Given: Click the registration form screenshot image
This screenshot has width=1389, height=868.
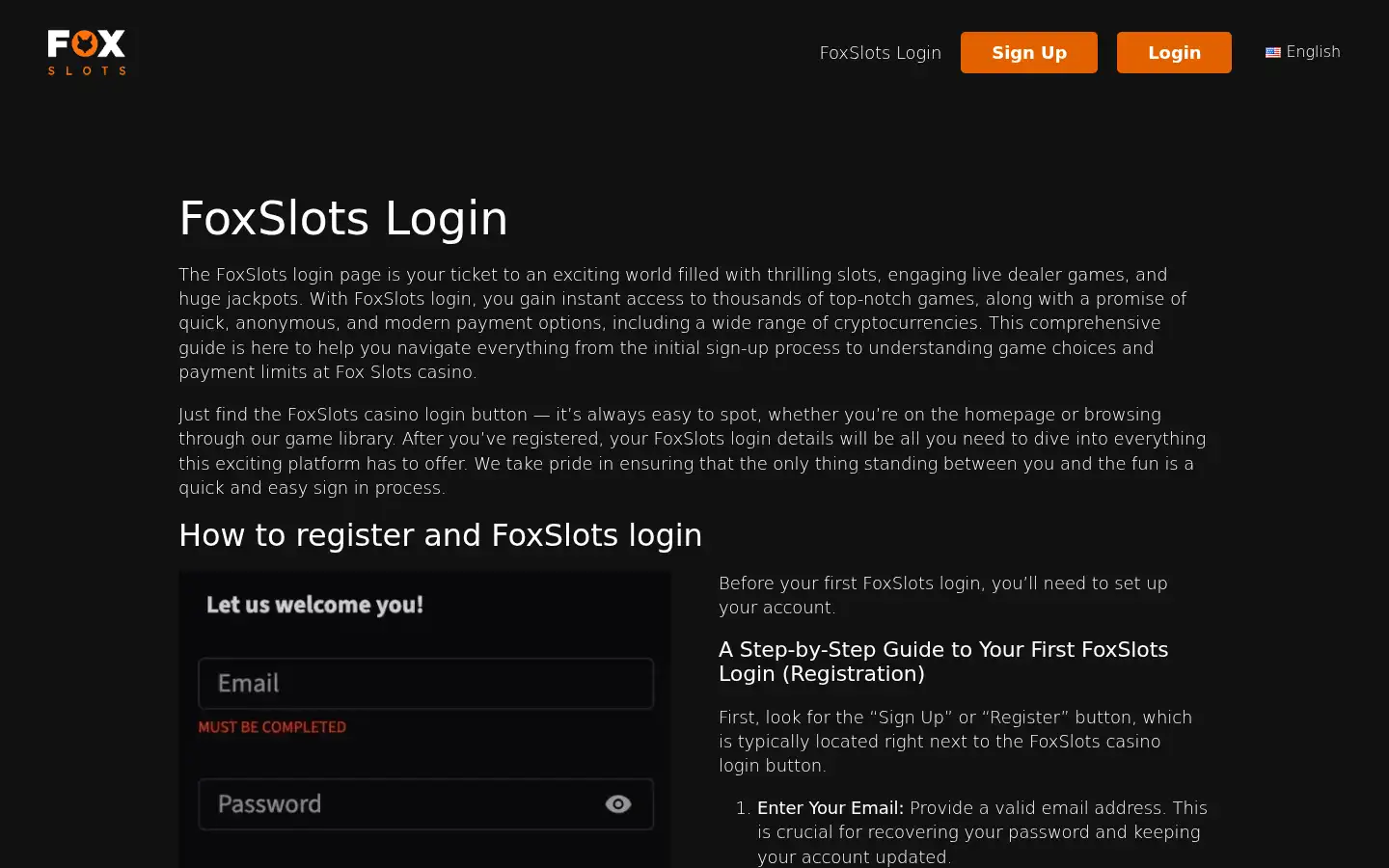Looking at the screenshot, I should coord(425,719).
